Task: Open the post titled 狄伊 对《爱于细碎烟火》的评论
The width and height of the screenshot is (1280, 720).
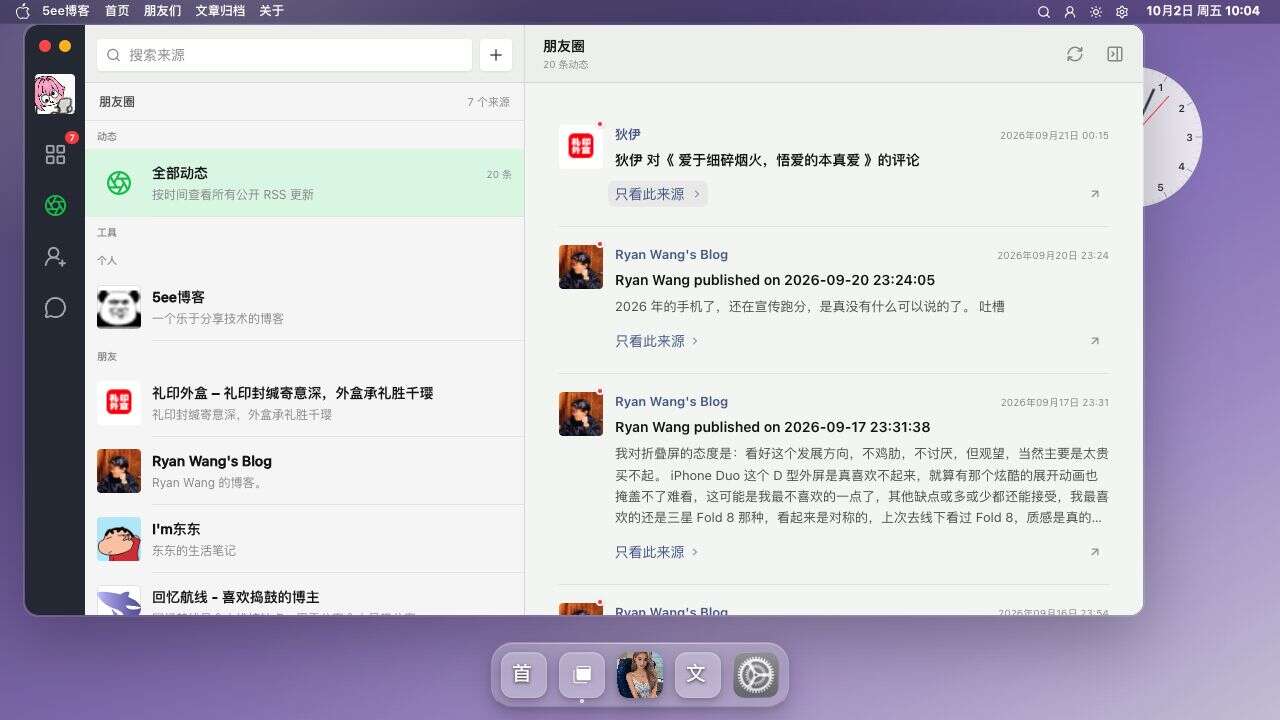Action: (x=767, y=160)
